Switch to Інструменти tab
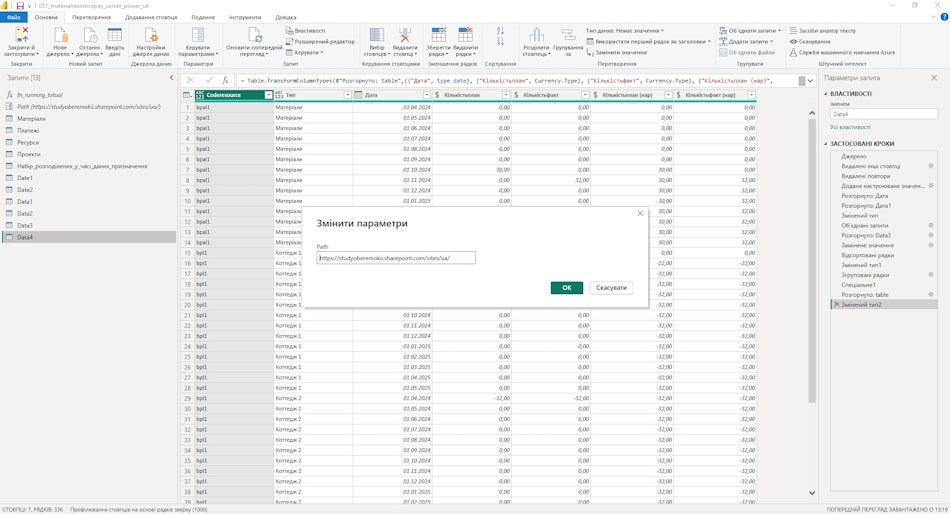The height and width of the screenshot is (514, 950). tap(245, 17)
